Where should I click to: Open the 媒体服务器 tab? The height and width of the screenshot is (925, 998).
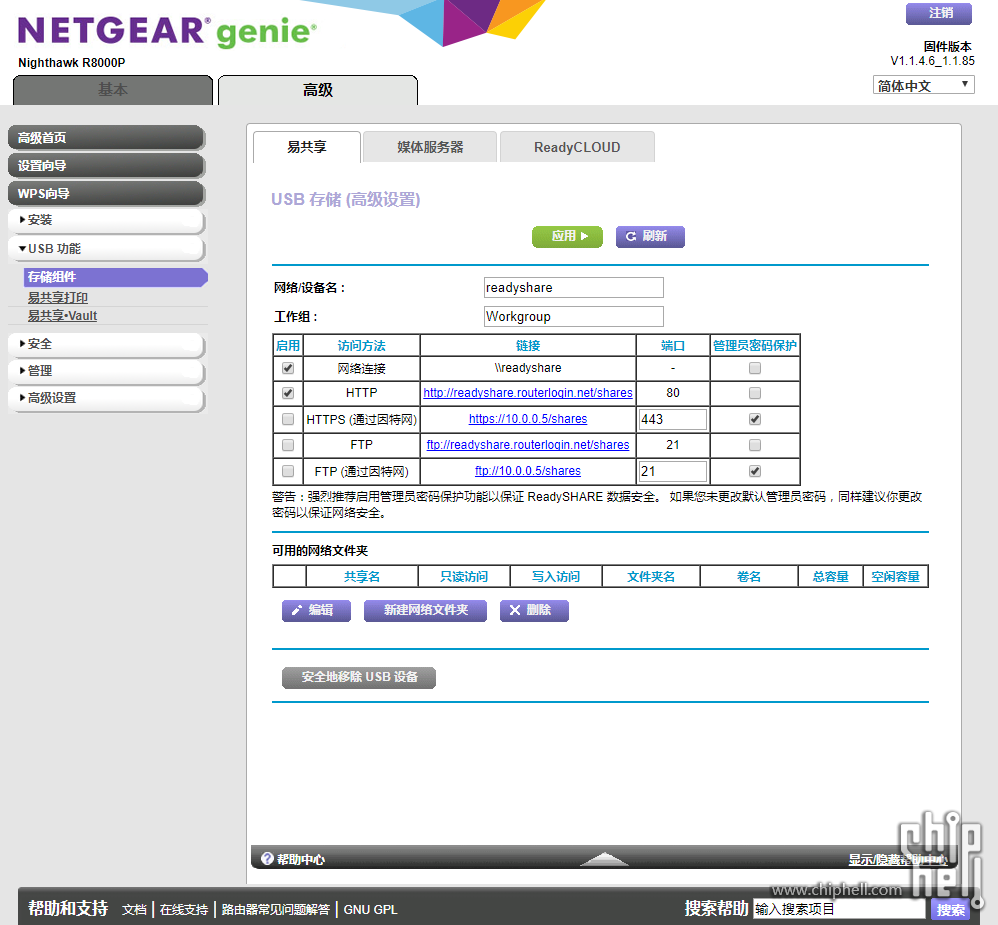tap(430, 147)
